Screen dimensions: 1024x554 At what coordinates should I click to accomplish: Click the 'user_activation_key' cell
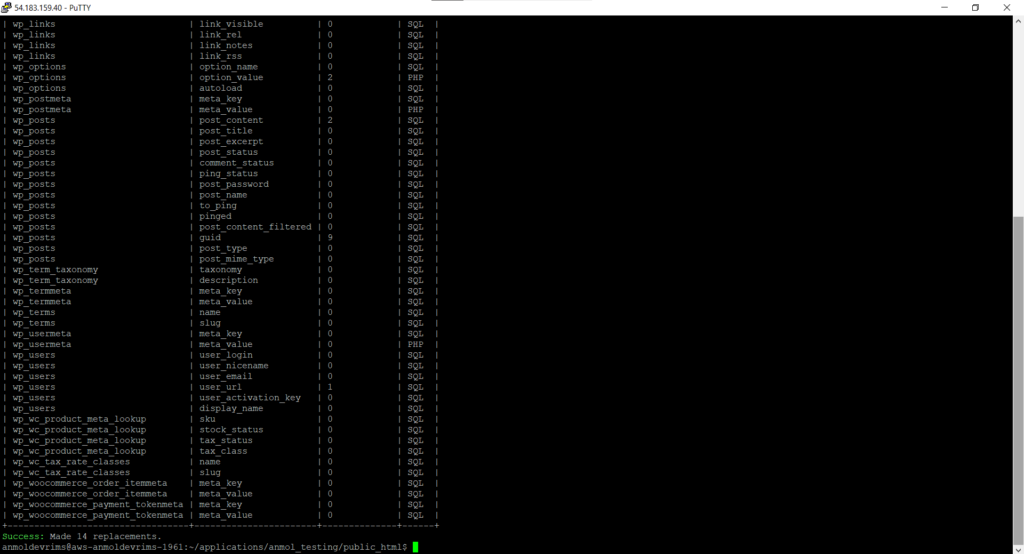click(250, 398)
